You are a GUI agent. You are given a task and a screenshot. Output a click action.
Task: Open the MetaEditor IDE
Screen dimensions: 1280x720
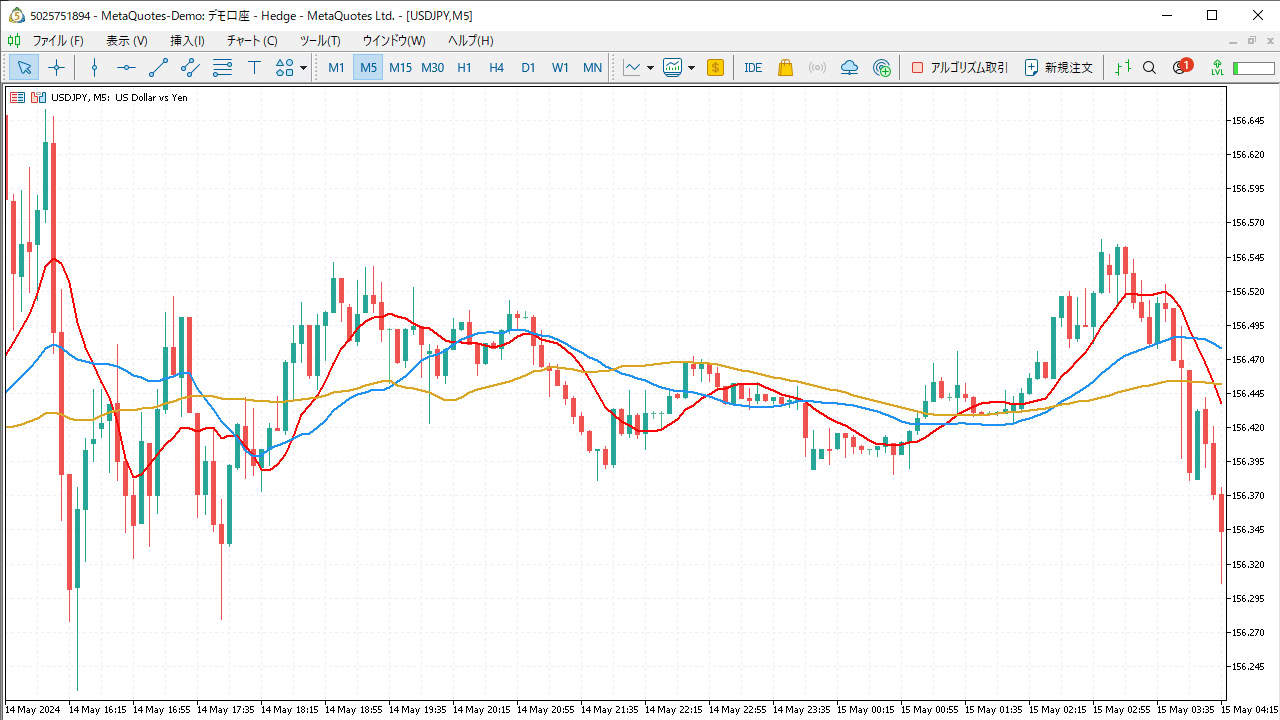[753, 67]
